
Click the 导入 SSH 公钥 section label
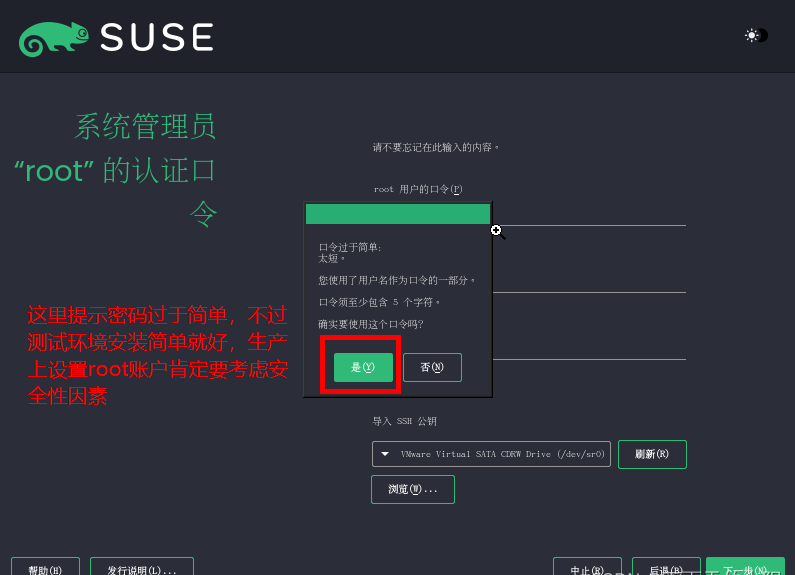point(405,421)
